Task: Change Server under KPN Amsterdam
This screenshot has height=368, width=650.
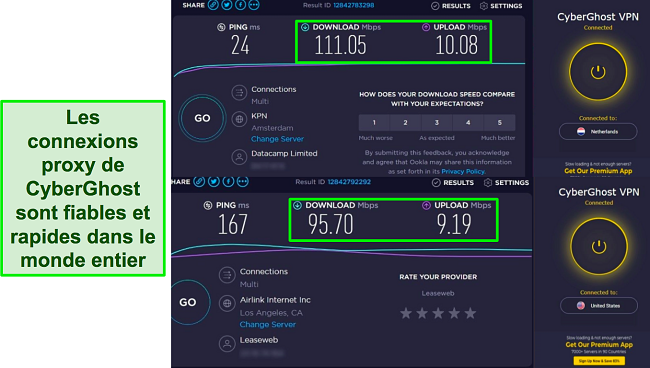Action: coord(277,139)
